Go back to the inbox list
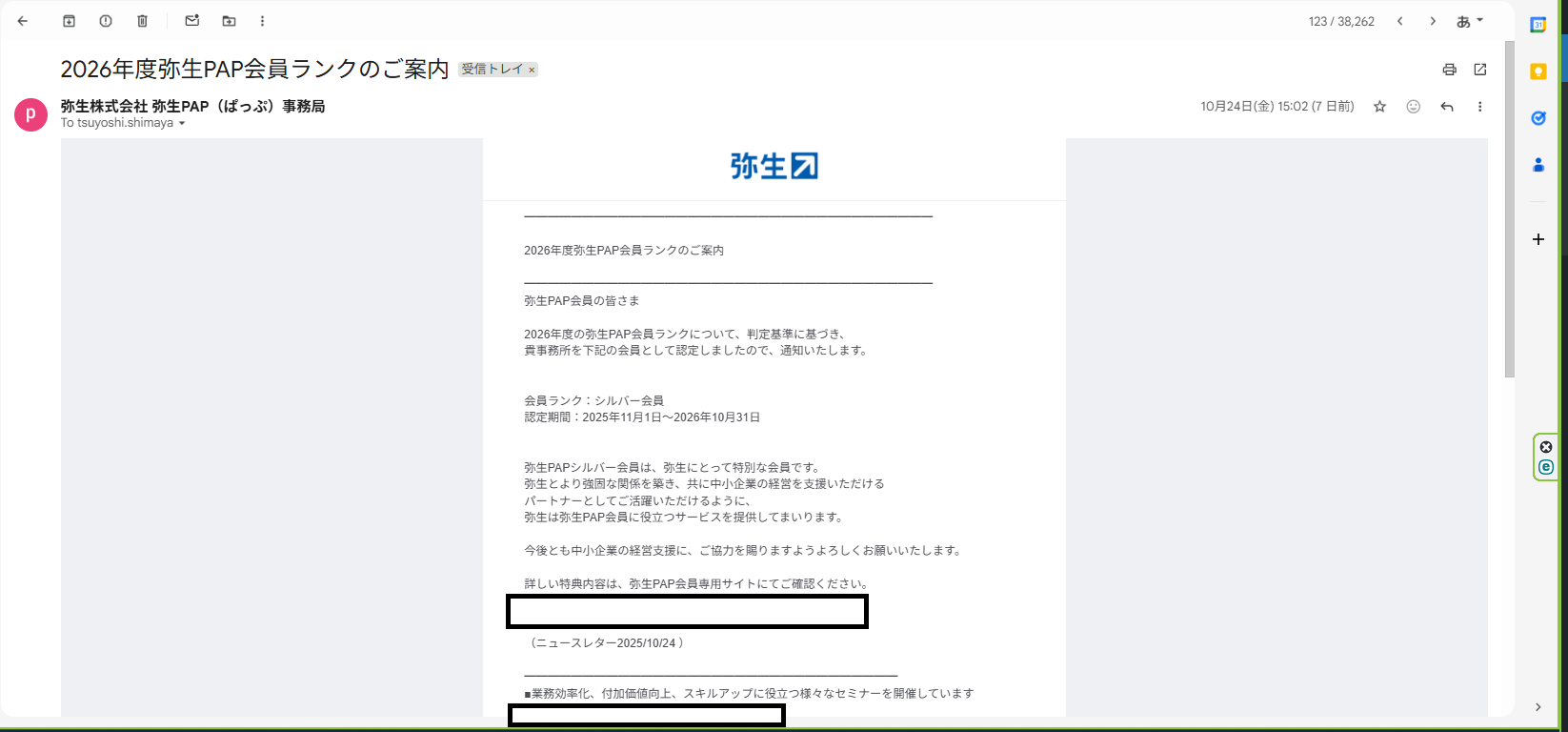This screenshot has height=732, width=1568. [x=23, y=21]
